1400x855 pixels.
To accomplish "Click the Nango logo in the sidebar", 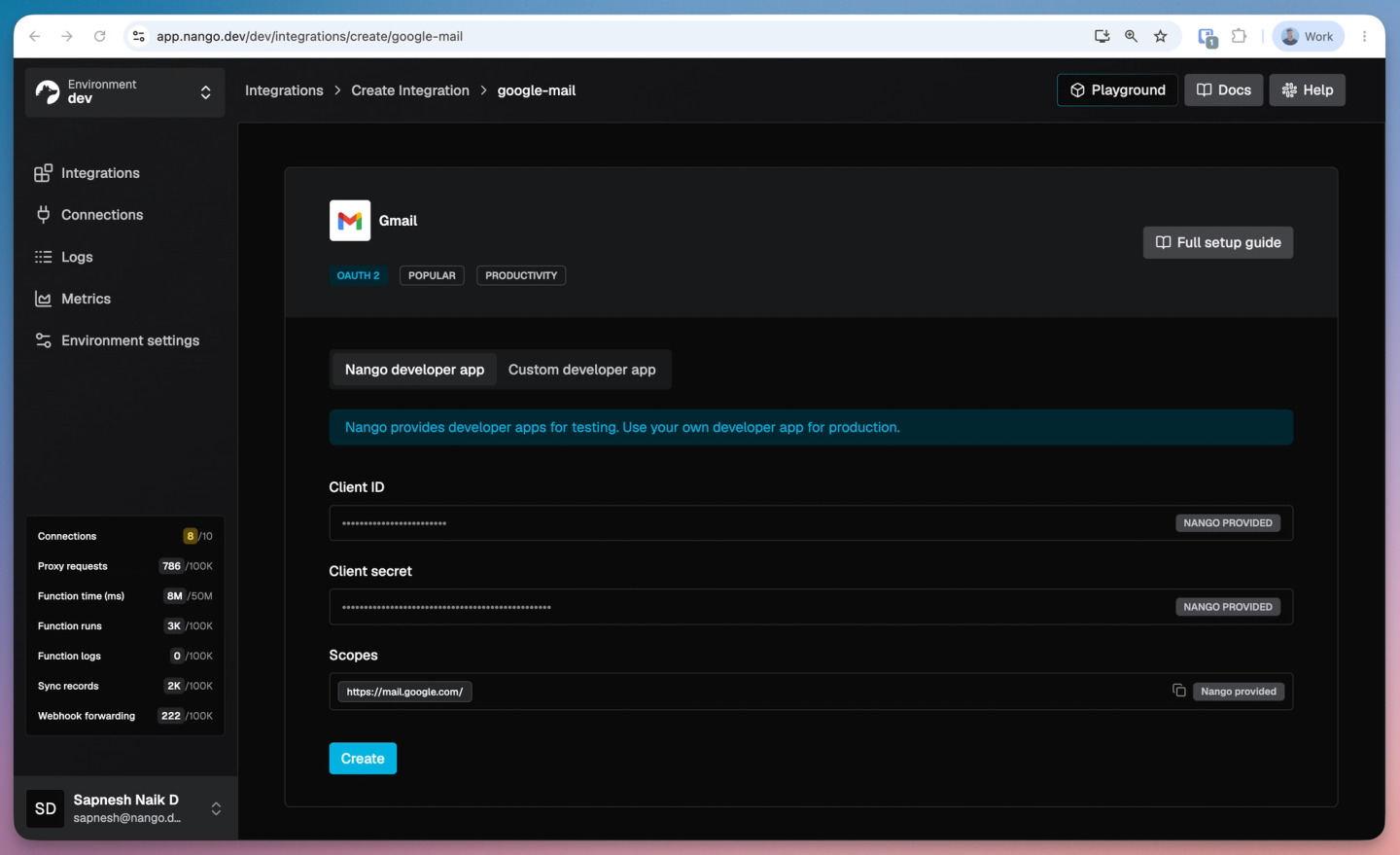I will [x=48, y=92].
